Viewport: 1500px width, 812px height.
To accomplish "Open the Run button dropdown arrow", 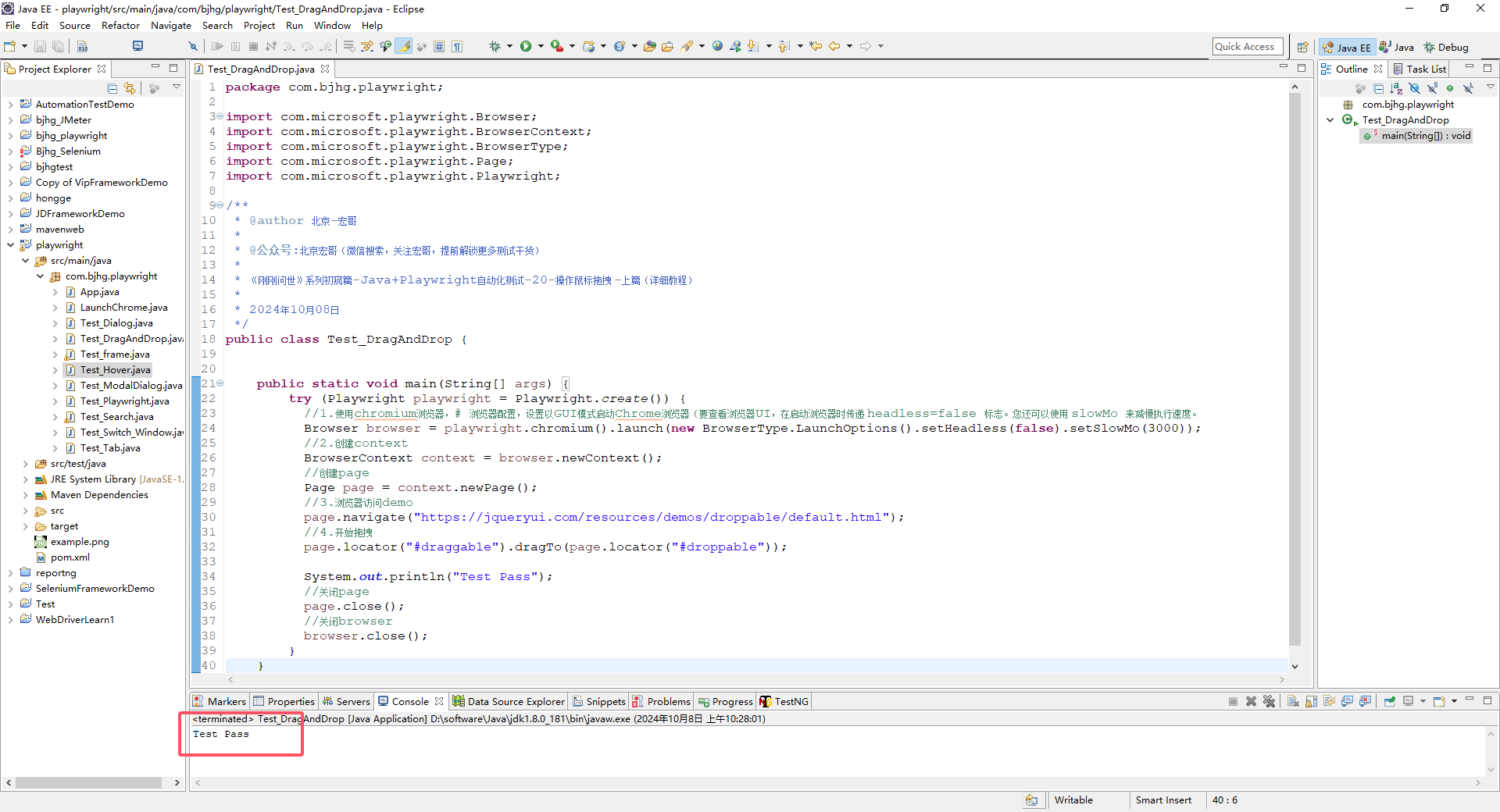I will 540,47.
